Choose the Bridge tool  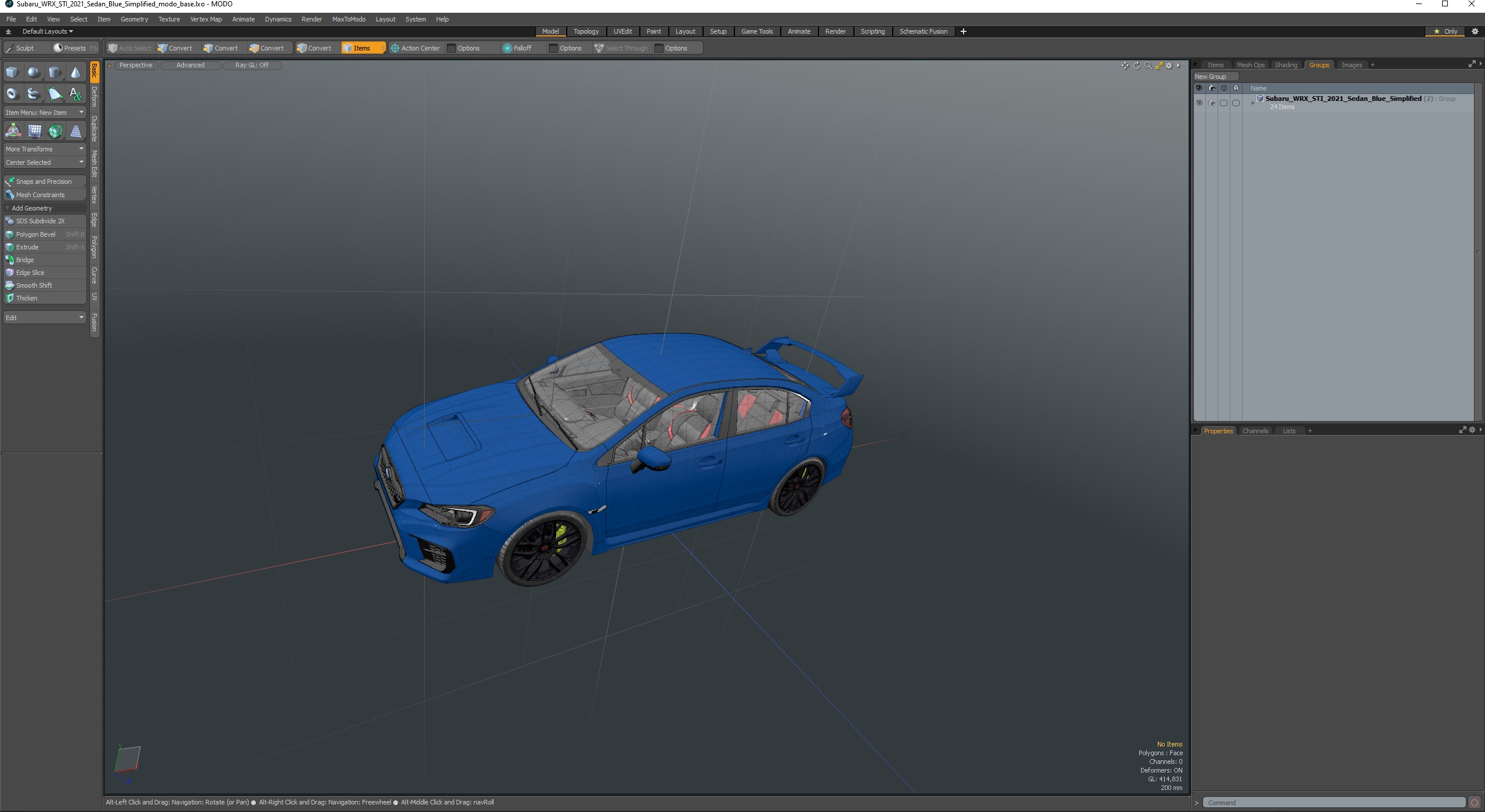tap(45, 260)
